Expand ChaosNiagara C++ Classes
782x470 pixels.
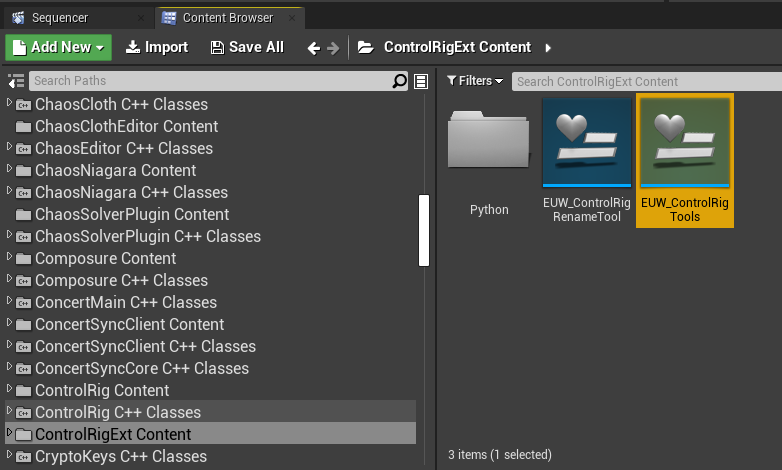pos(9,190)
